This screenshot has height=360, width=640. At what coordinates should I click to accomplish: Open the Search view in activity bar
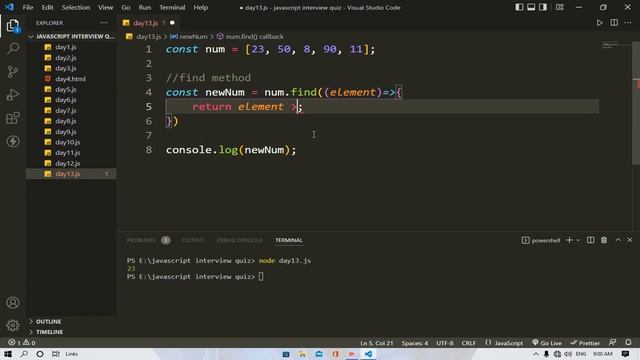coord(13,49)
